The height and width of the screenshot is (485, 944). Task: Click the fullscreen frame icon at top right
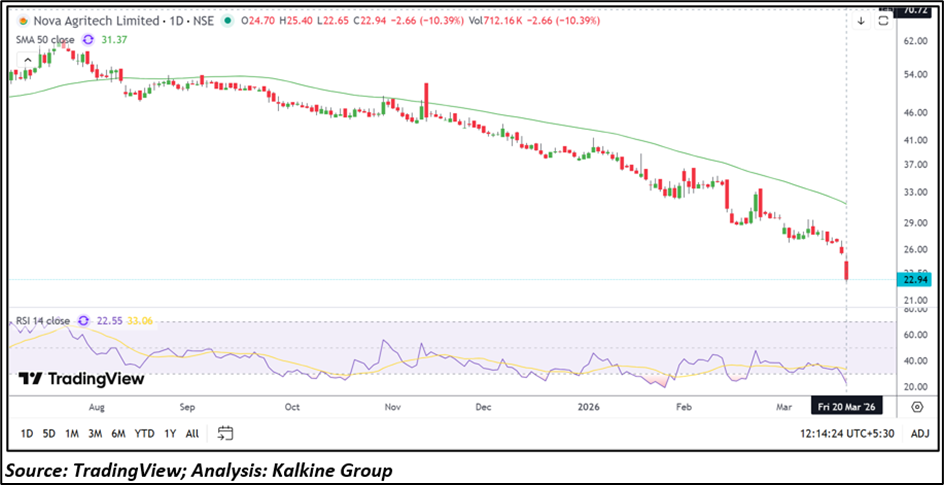pyautogui.click(x=885, y=20)
